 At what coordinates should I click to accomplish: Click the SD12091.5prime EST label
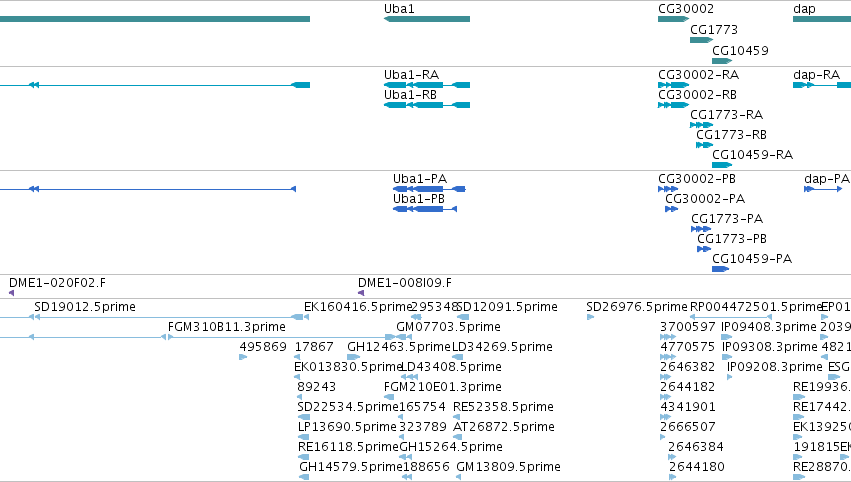pos(507,307)
